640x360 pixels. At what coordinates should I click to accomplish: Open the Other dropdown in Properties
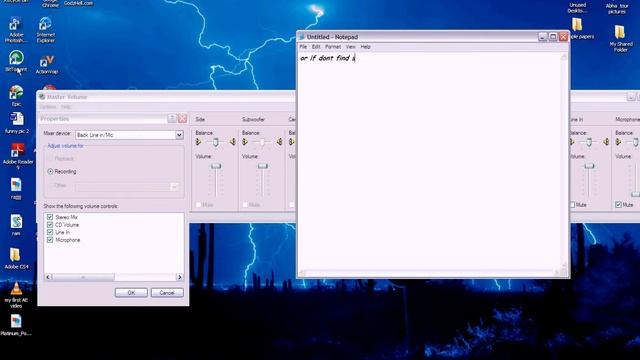point(174,187)
